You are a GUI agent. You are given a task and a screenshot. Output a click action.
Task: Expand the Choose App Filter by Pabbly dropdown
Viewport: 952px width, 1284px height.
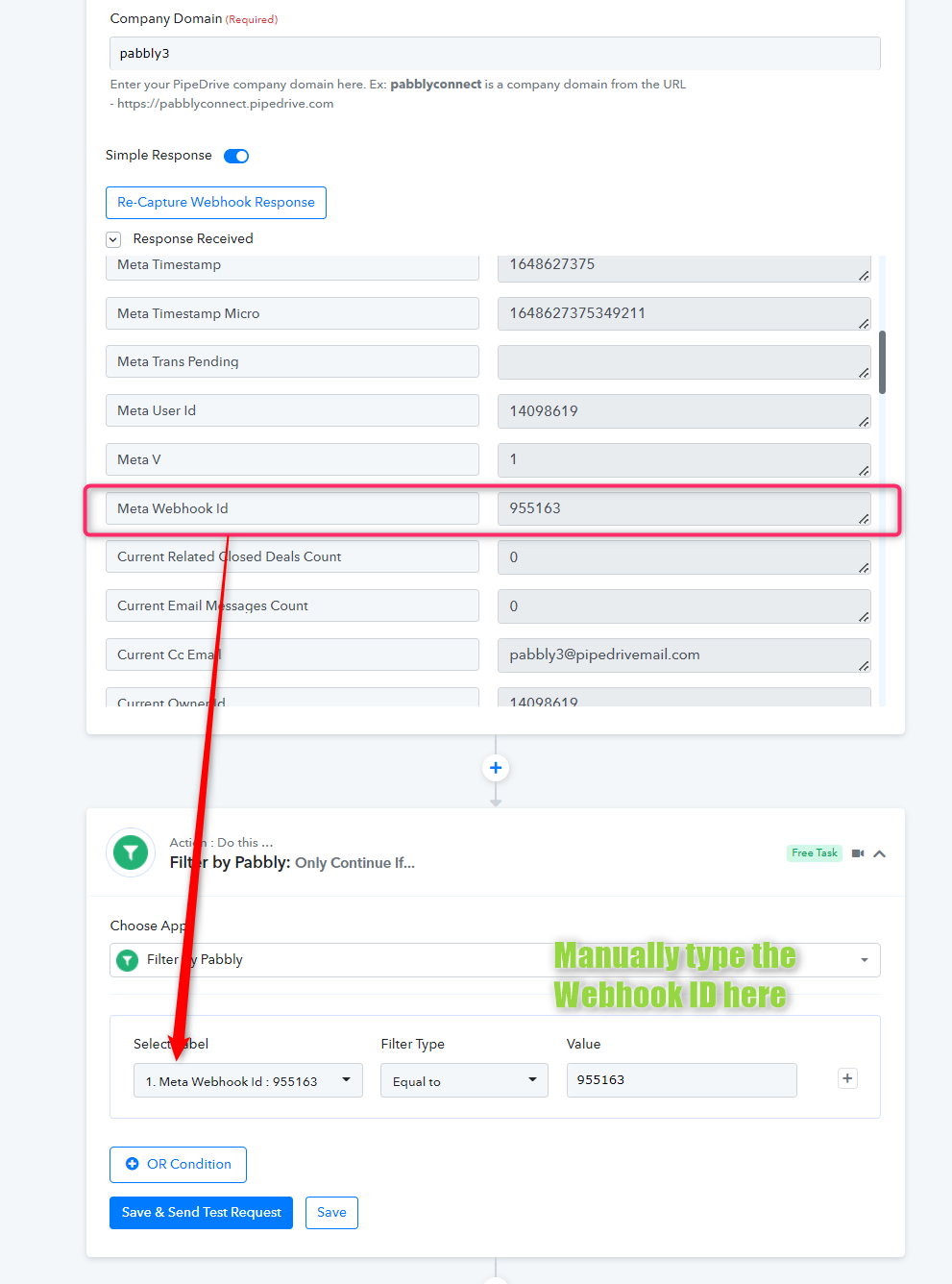[495, 960]
